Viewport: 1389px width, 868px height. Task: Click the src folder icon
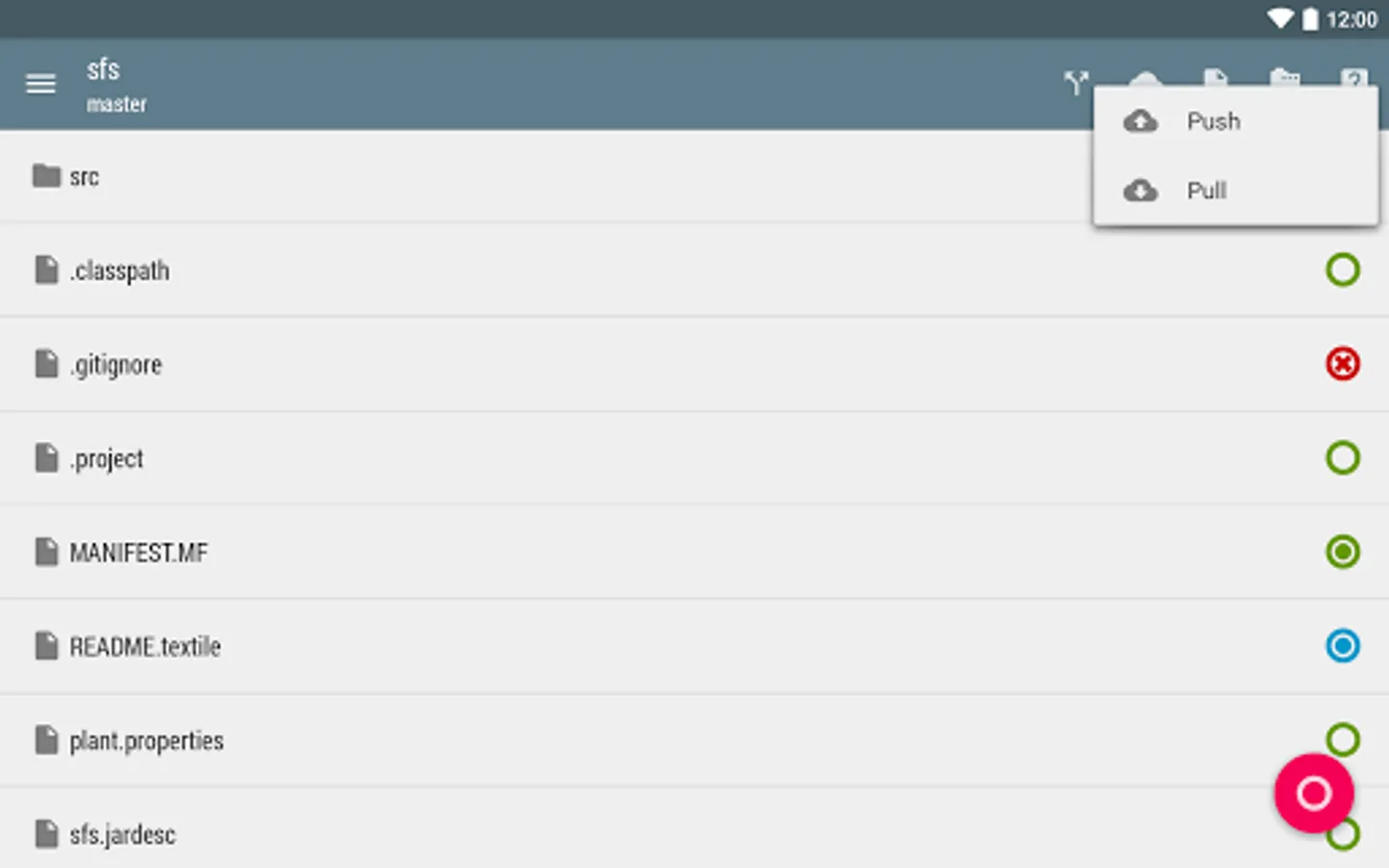[45, 176]
